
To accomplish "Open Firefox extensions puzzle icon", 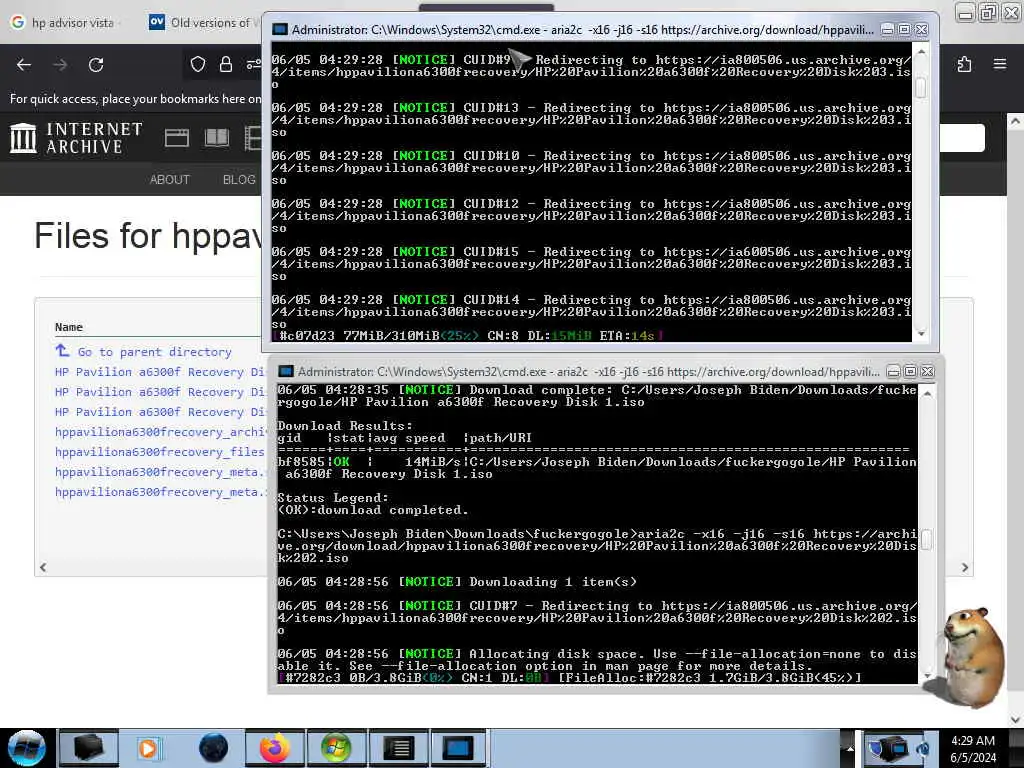I will (x=964, y=64).
